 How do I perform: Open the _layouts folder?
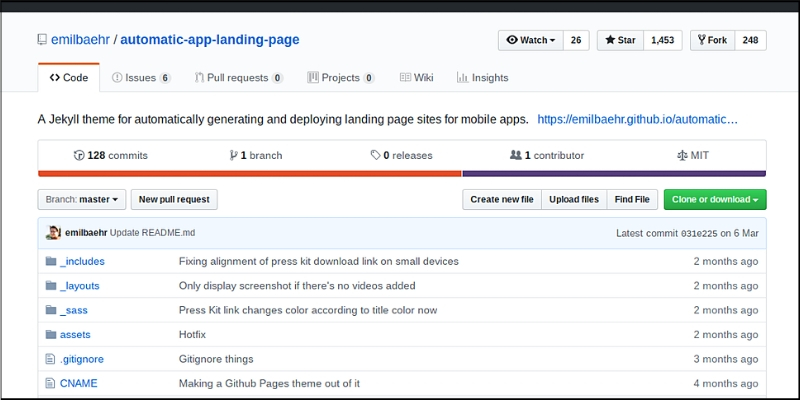80,286
